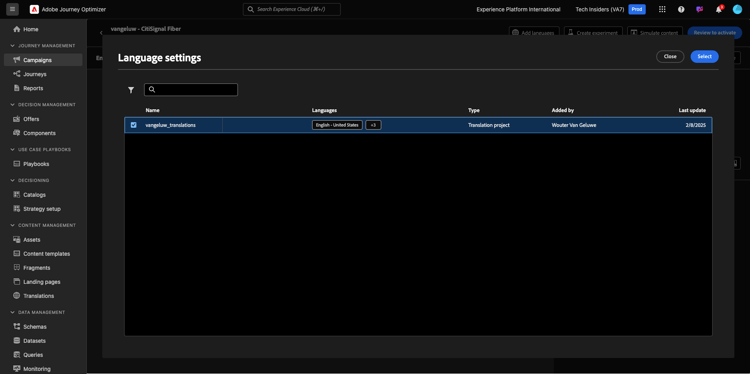Click the 2/8/2025 date cell
750x374 pixels.
point(696,125)
